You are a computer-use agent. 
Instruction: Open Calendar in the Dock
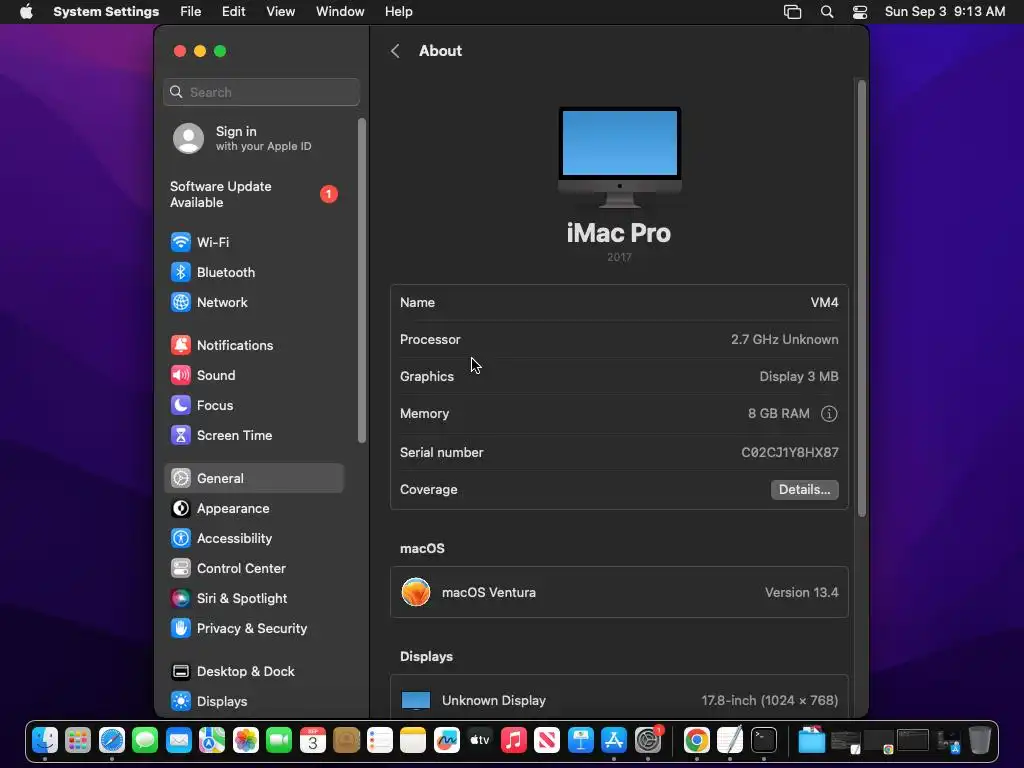coord(313,741)
